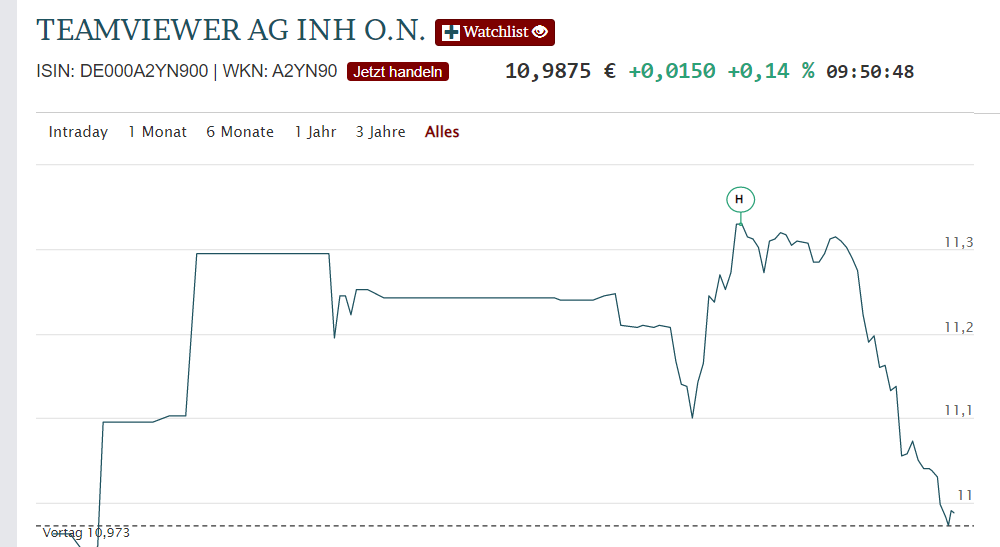Image resolution: width=1000 pixels, height=547 pixels.
Task: Click the 11,2 axis label
Action: coord(959,327)
